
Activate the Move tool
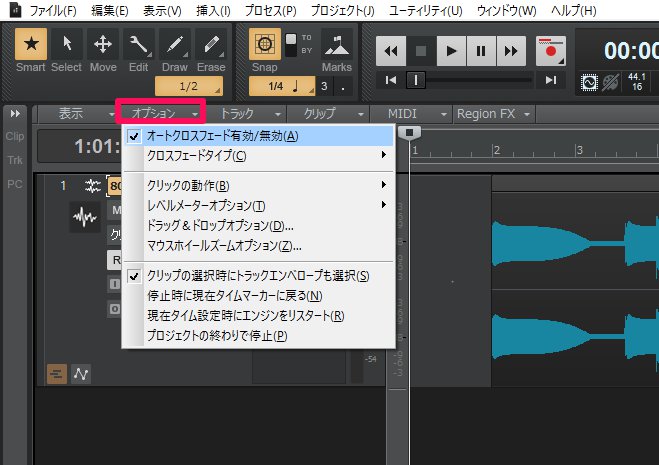102,46
